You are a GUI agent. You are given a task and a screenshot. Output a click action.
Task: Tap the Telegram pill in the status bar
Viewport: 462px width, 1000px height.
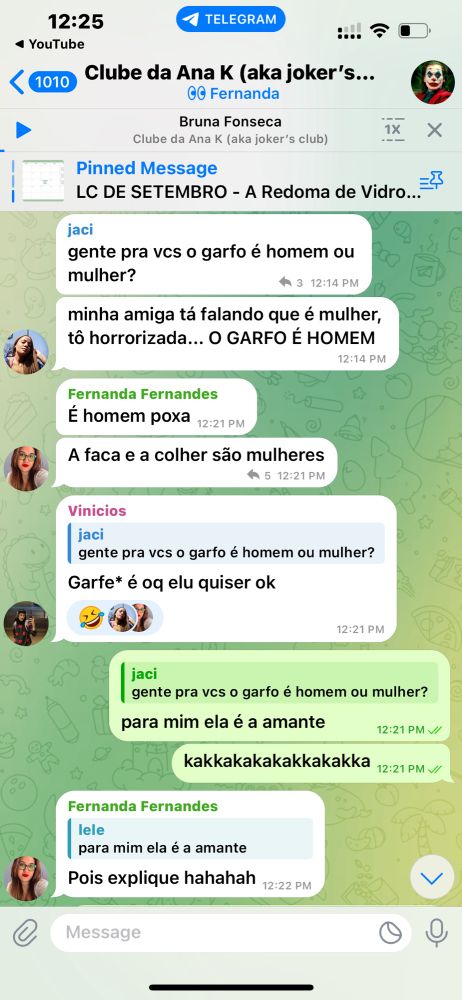pyautogui.click(x=230, y=19)
